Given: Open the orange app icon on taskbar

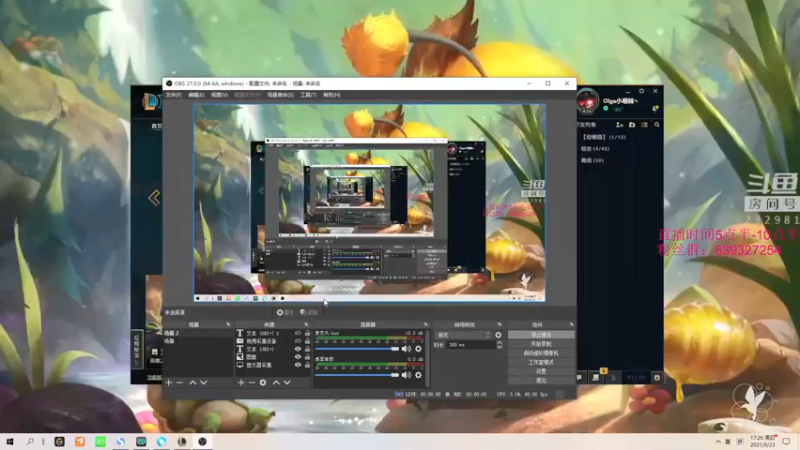Looking at the screenshot, I should (80, 441).
